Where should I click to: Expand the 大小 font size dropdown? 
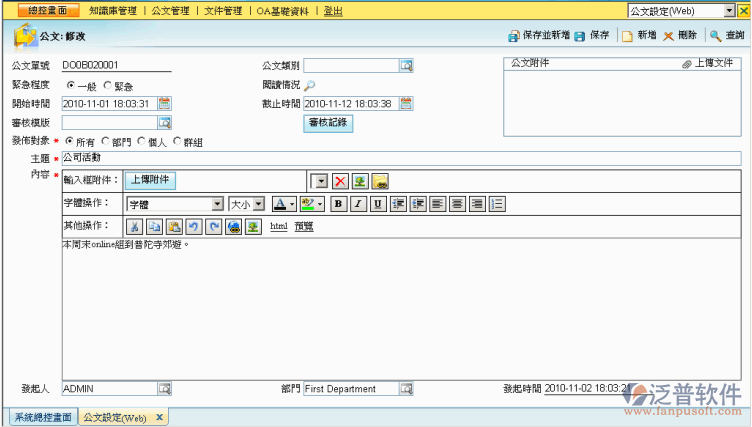(x=258, y=204)
